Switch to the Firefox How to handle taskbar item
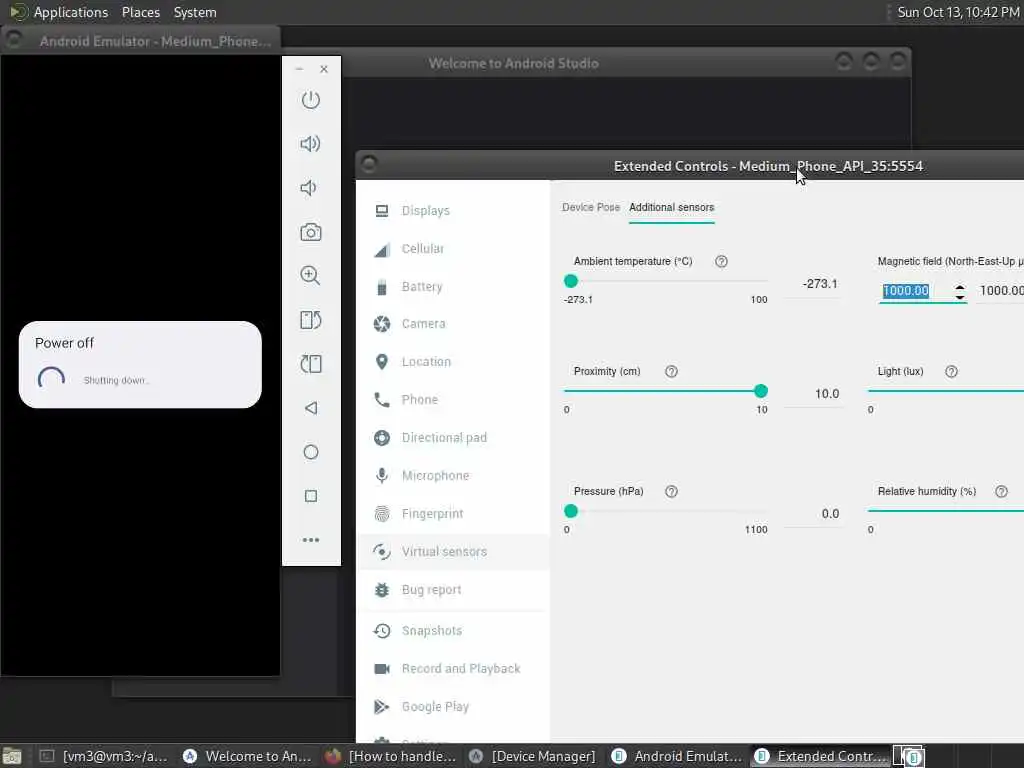The image size is (1024, 768). coord(391,756)
